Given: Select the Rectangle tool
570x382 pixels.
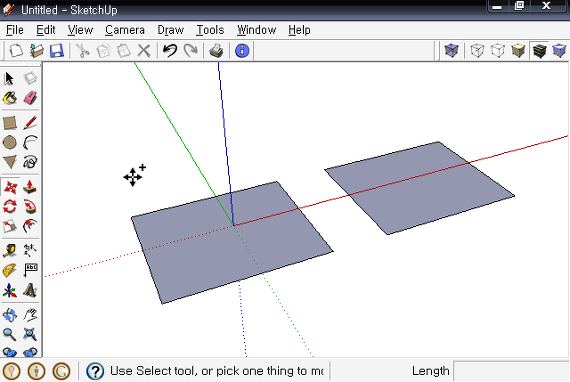Looking at the screenshot, I should pyautogui.click(x=10, y=123).
